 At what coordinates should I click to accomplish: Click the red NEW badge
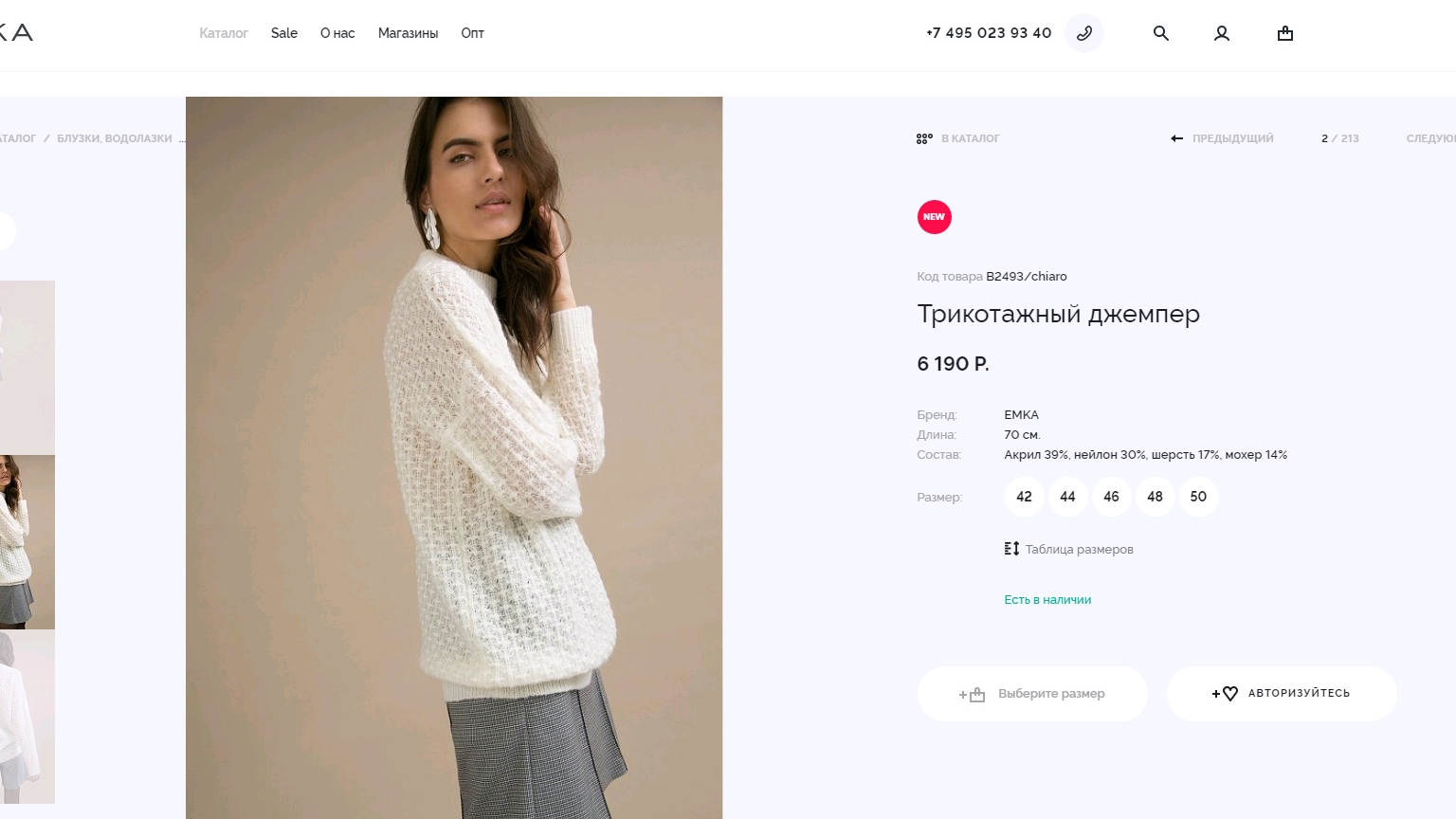coord(934,217)
